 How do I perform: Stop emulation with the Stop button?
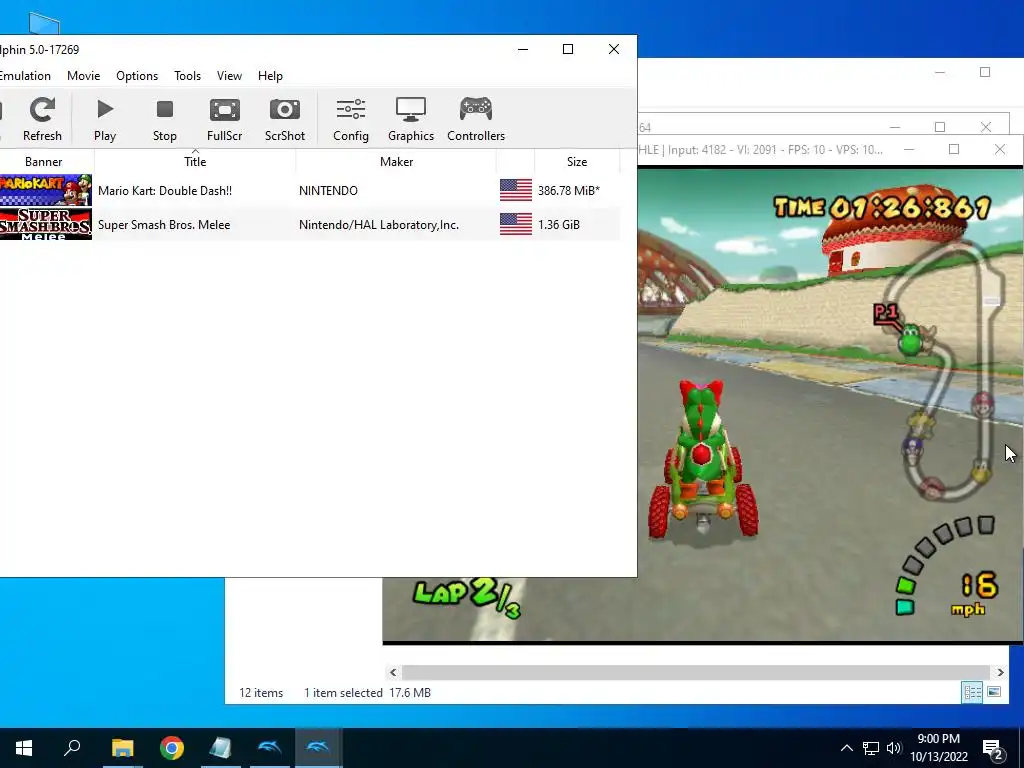pyautogui.click(x=165, y=118)
